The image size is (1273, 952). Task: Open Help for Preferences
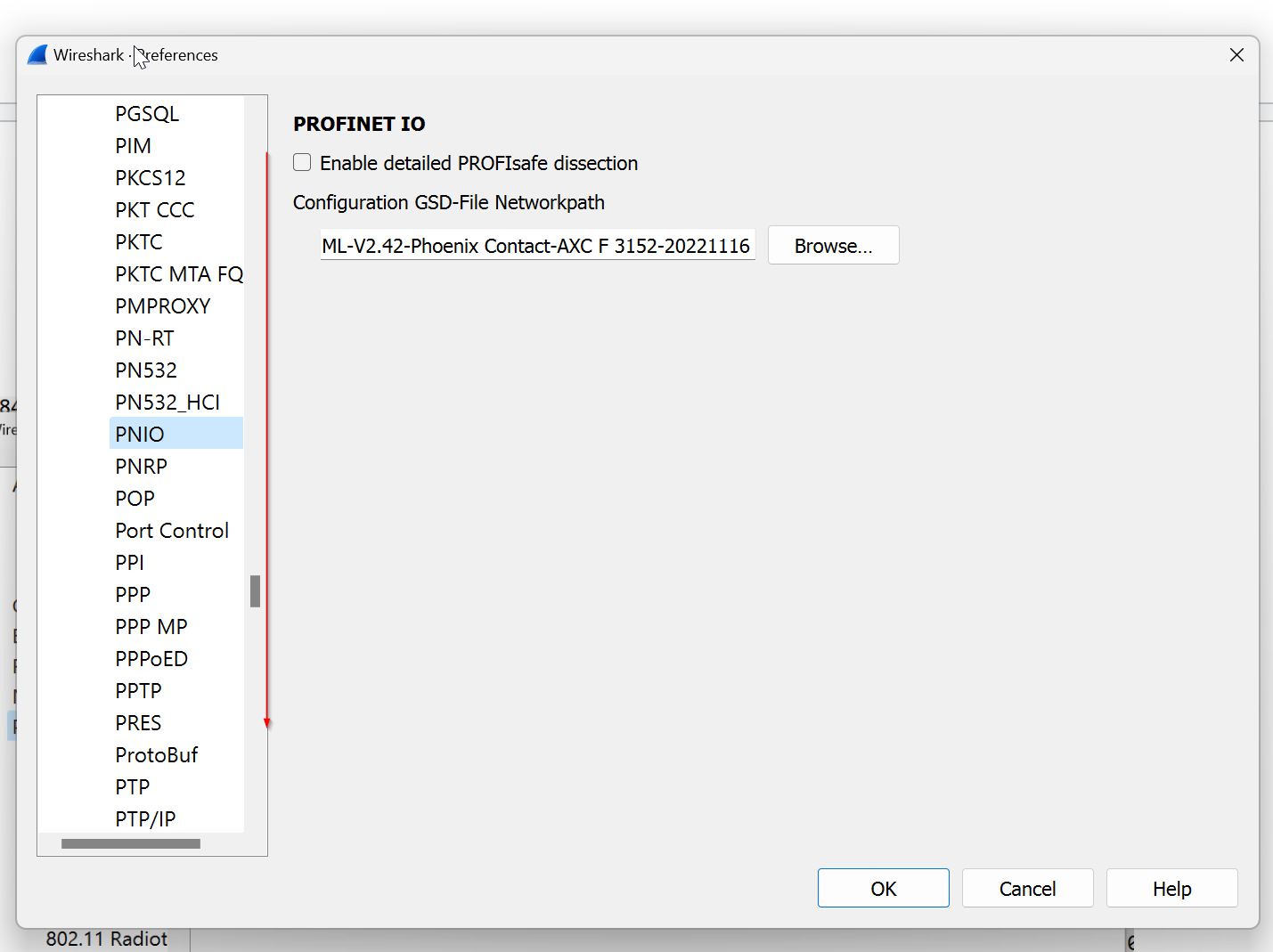pyautogui.click(x=1172, y=888)
